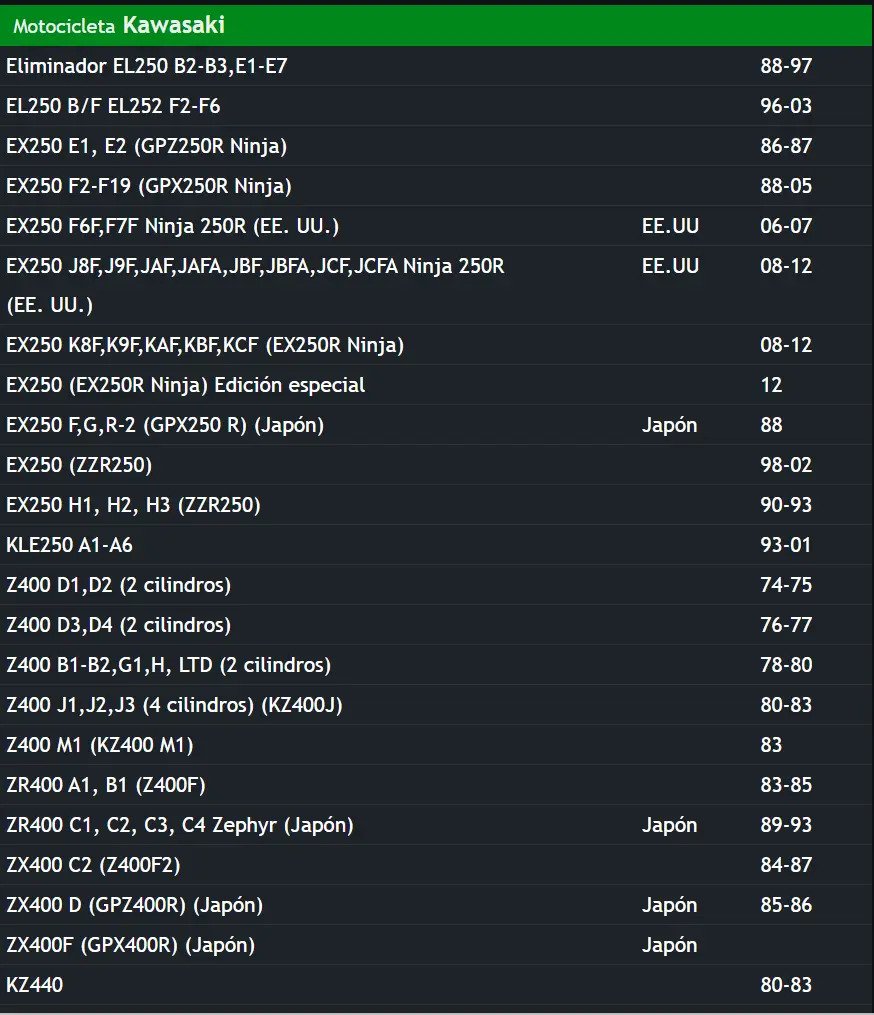Click the Z400 M1 (KZ400 M1) entry
This screenshot has height=1015, width=874.
coord(436,745)
